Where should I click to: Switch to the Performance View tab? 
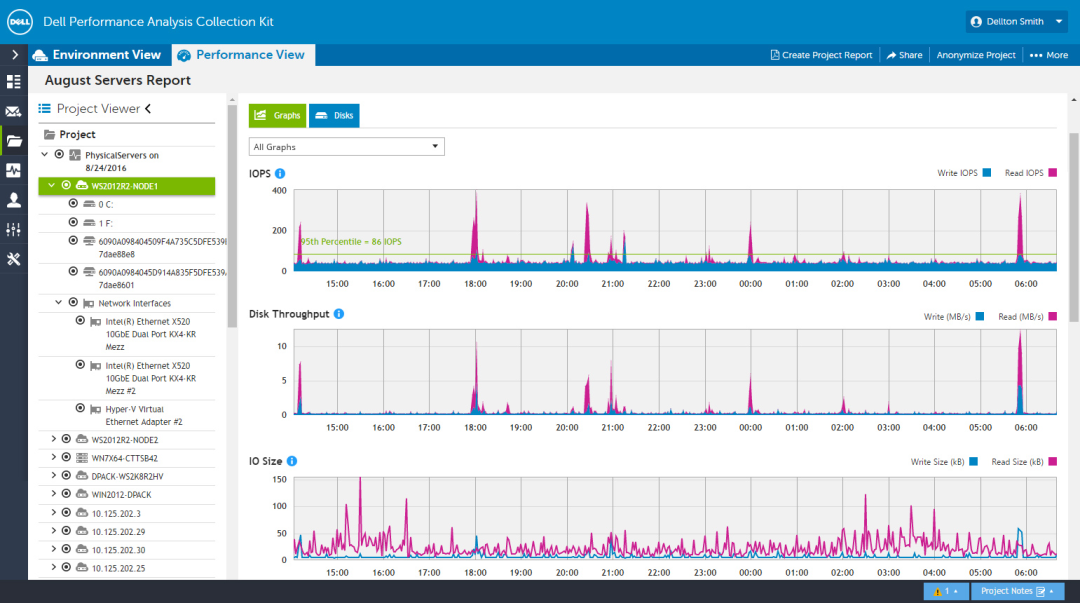click(242, 55)
